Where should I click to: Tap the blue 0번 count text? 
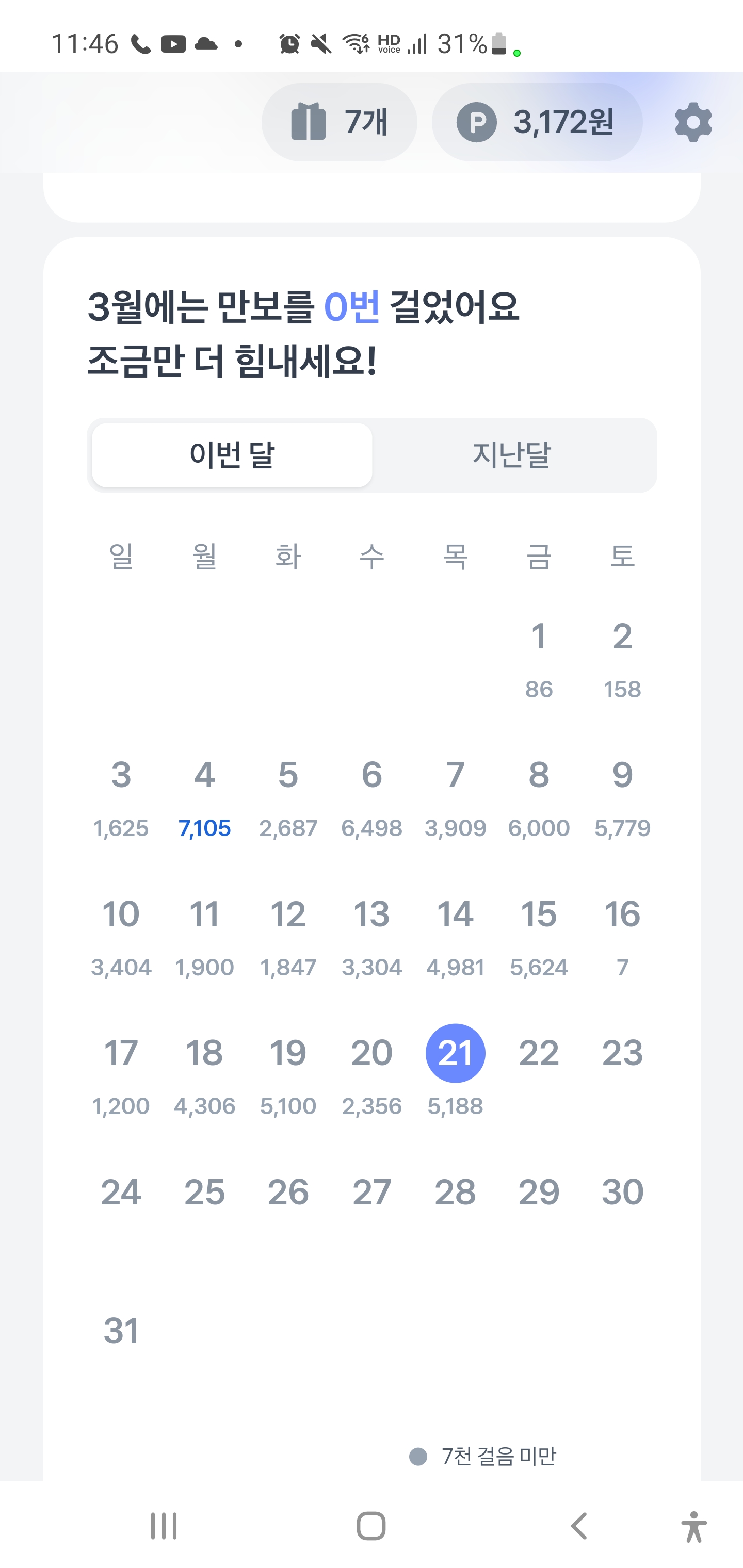[x=351, y=306]
